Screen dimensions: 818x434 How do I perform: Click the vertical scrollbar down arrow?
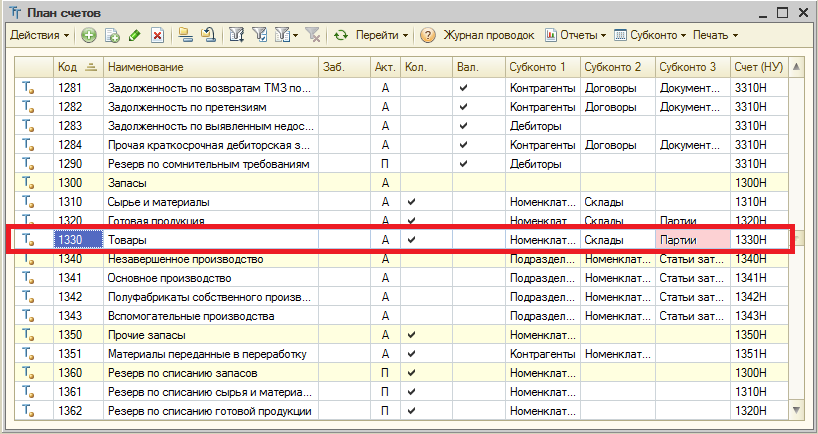pos(796,409)
